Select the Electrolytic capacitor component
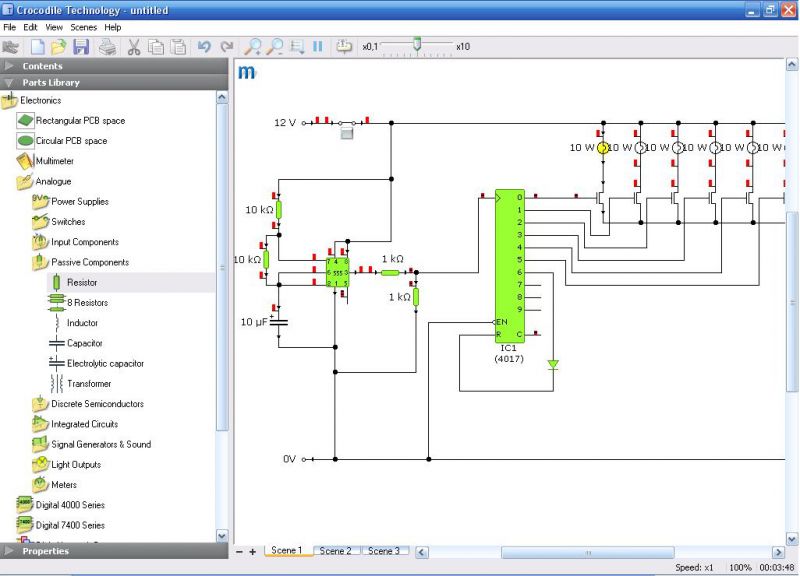Screen dimensions: 800x576 (96, 363)
